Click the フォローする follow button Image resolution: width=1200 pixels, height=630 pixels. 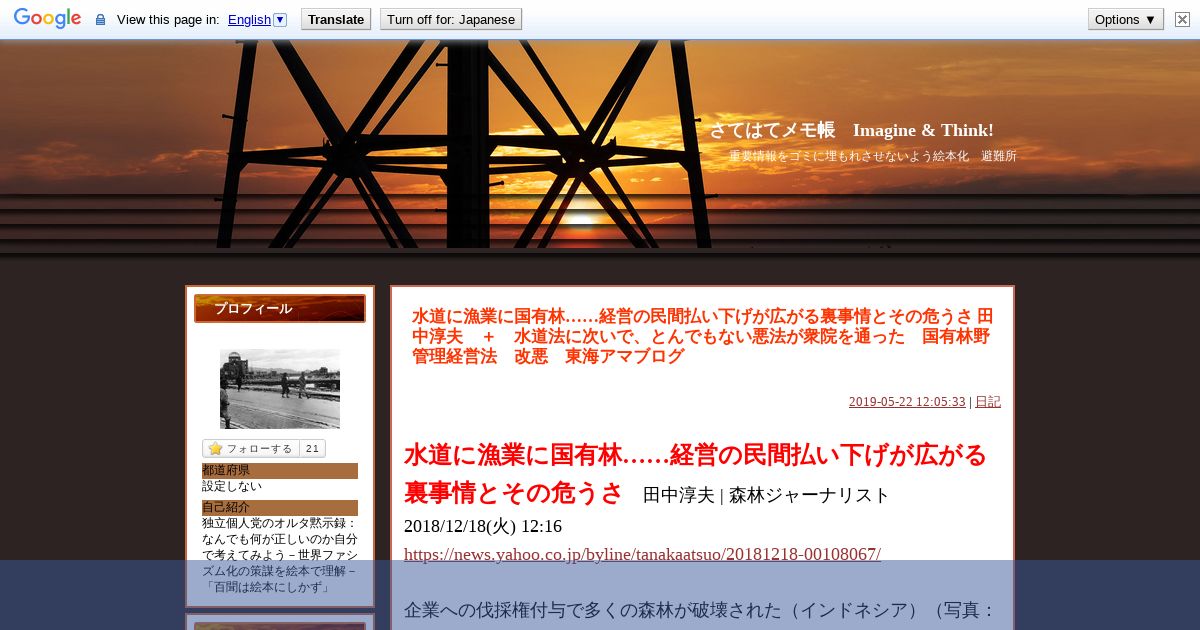[251, 449]
